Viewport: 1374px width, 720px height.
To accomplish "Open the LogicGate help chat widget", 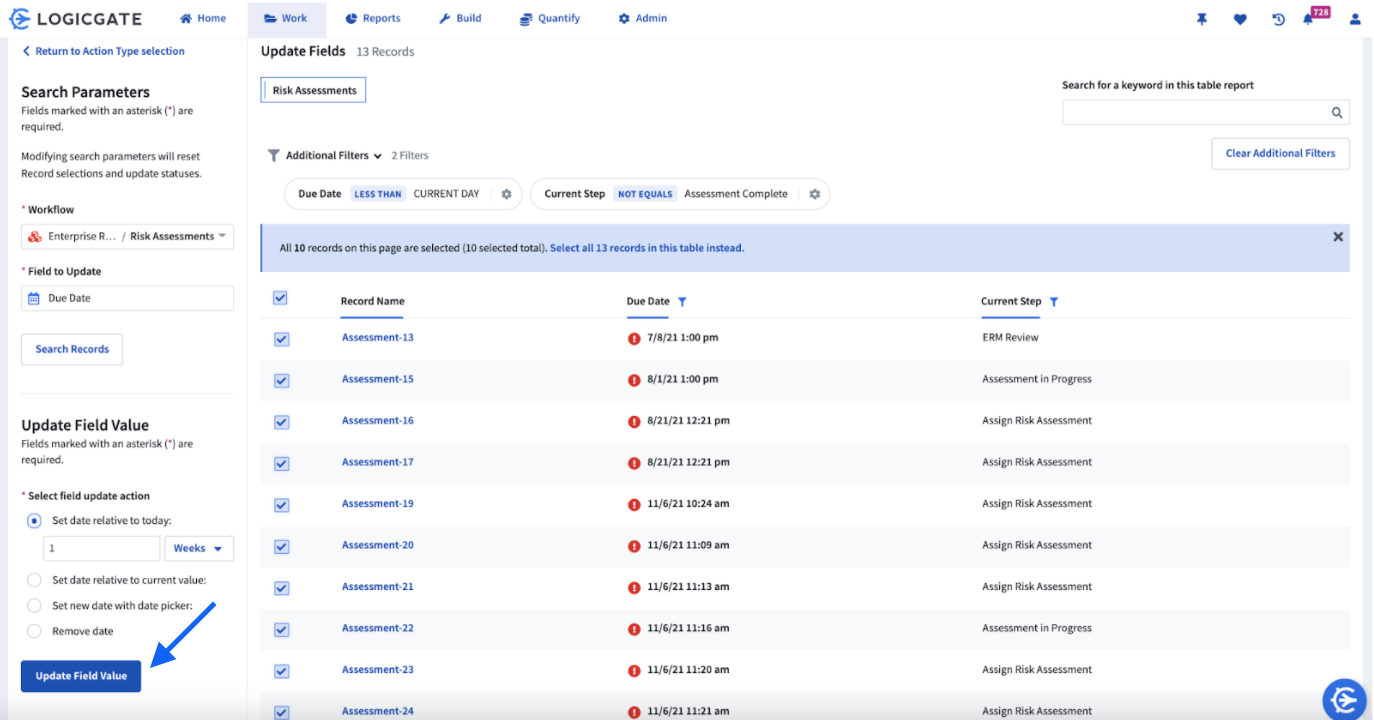I will pos(1345,698).
